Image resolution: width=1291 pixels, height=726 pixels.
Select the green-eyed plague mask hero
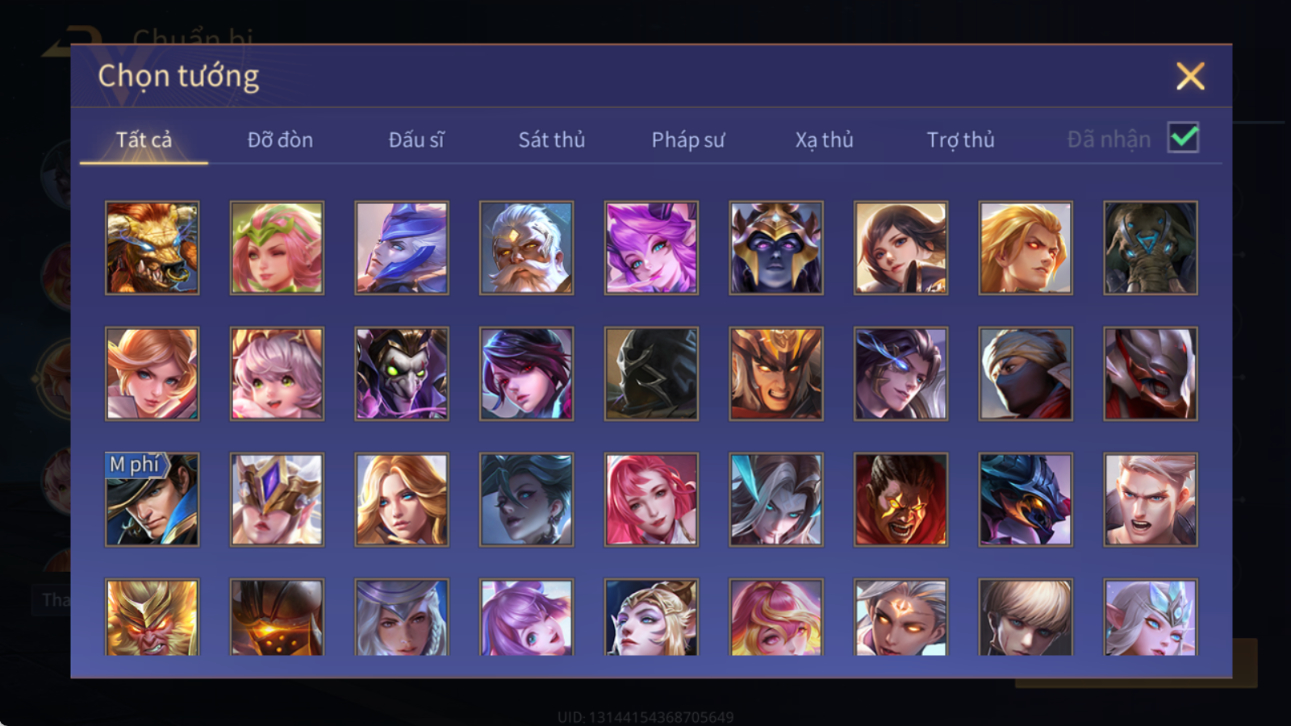pyautogui.click(x=401, y=374)
